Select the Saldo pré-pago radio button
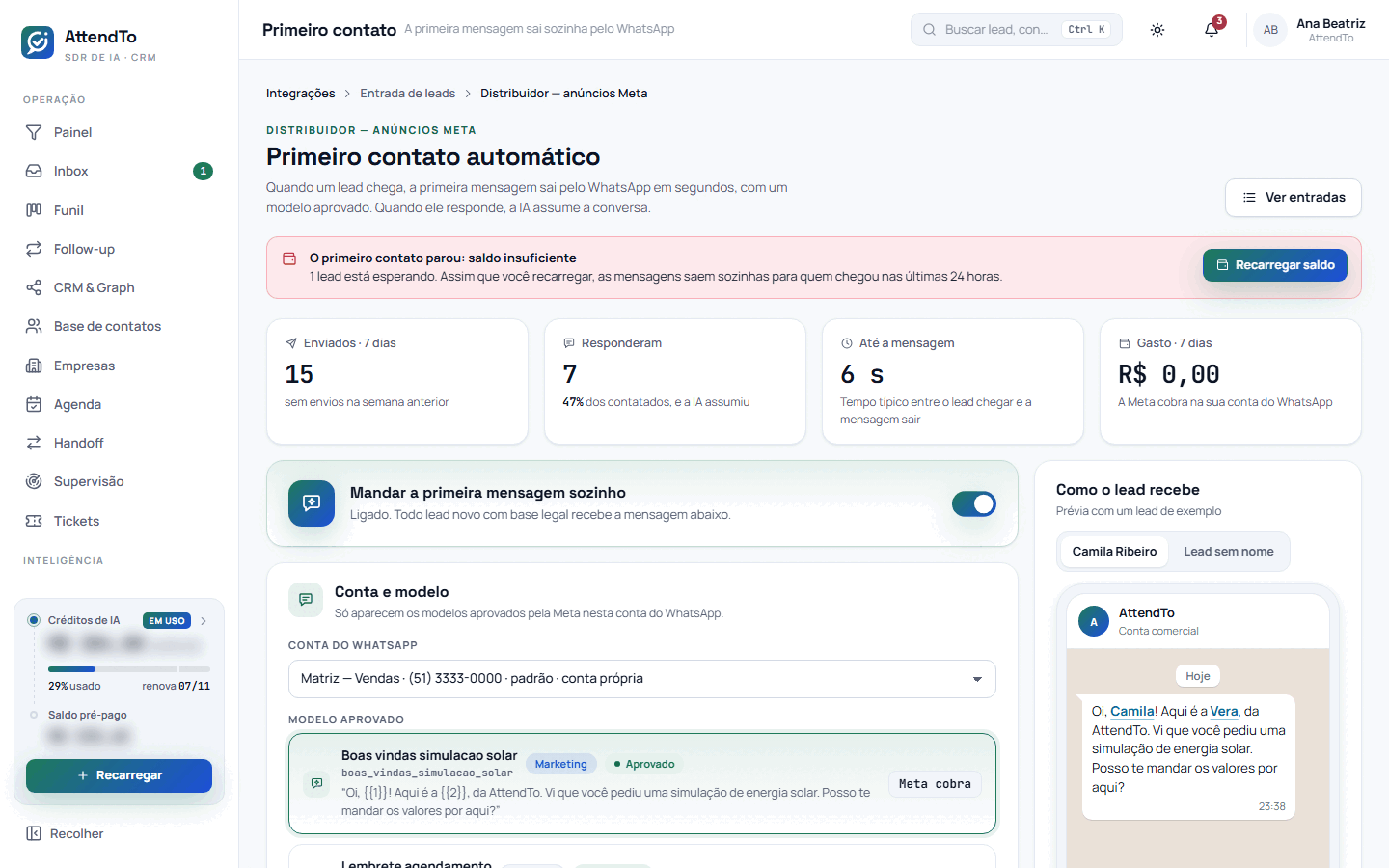Image resolution: width=1389 pixels, height=868 pixels. tap(34, 715)
